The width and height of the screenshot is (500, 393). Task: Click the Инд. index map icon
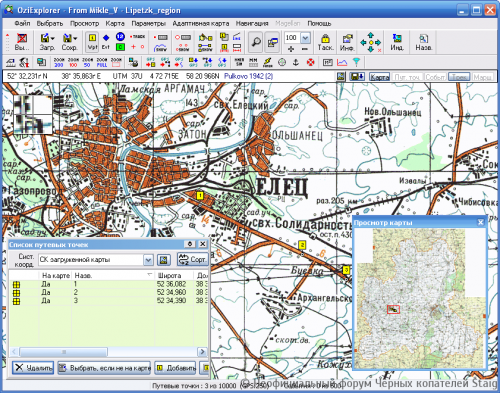tap(397, 42)
